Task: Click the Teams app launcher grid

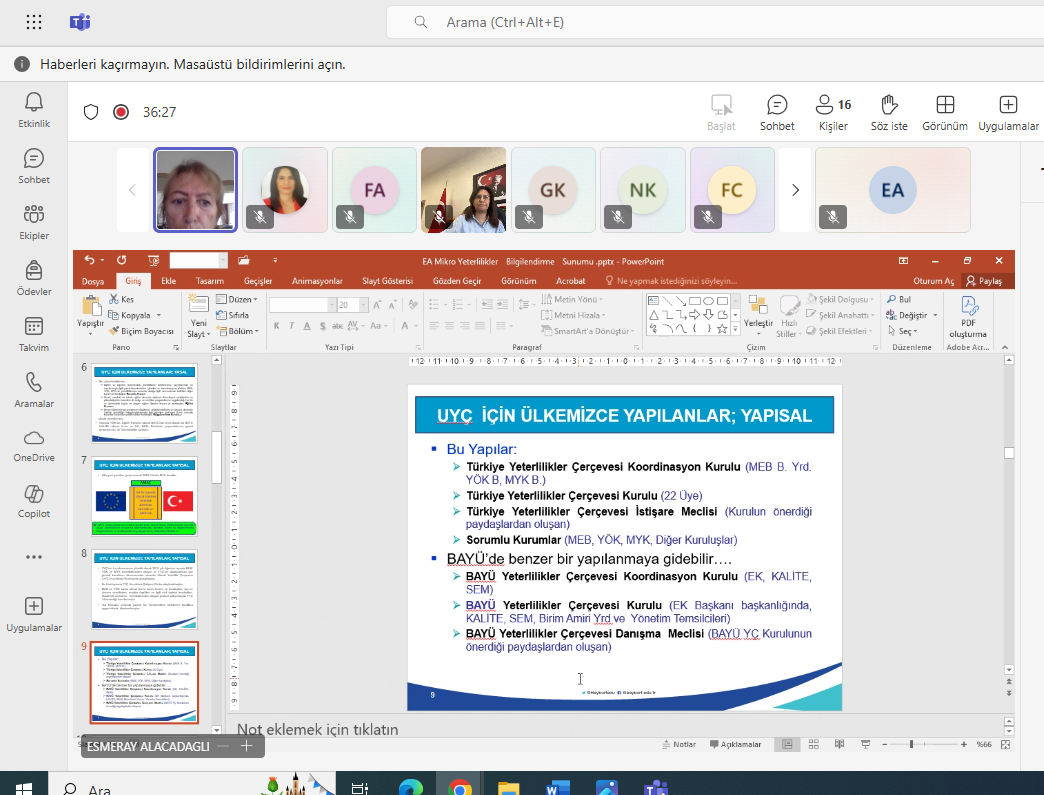Action: pyautogui.click(x=34, y=22)
